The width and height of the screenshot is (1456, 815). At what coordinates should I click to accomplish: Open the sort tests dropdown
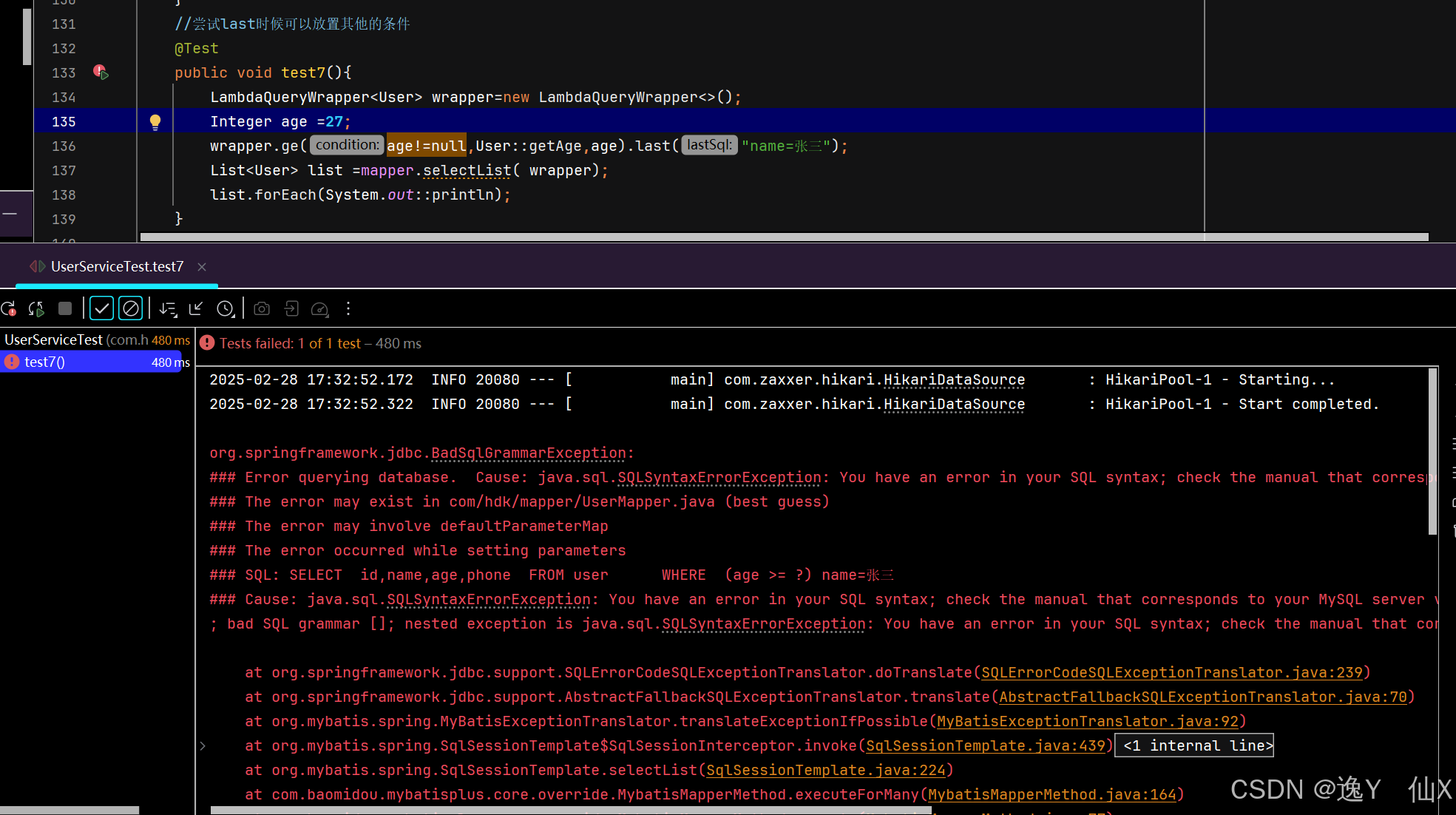tap(168, 308)
